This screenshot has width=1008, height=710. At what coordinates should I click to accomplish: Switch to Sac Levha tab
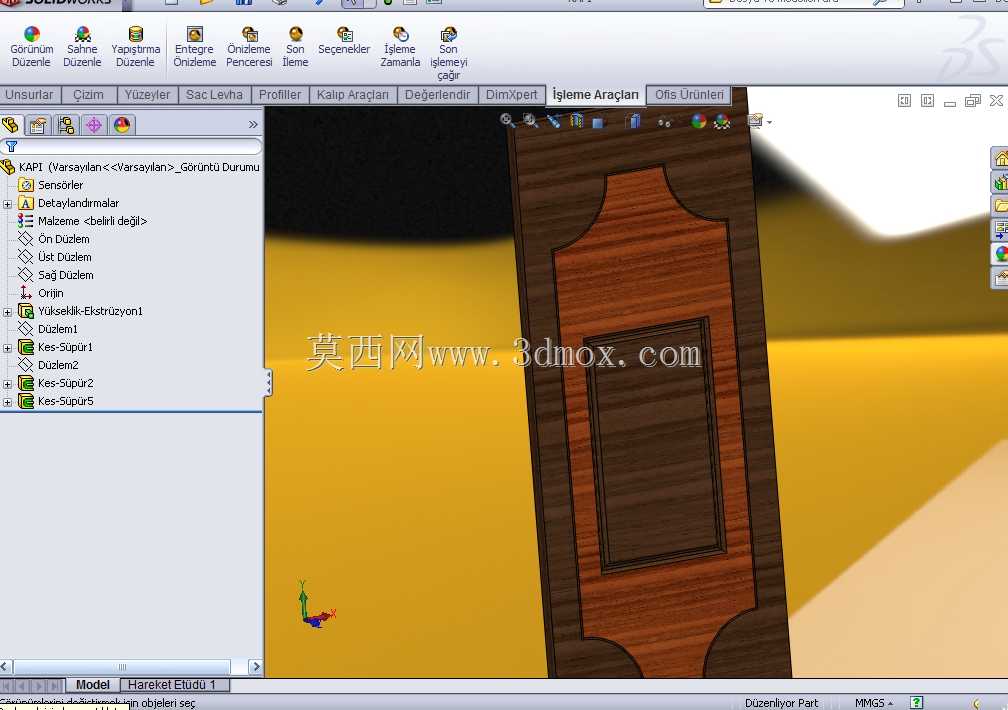[214, 95]
